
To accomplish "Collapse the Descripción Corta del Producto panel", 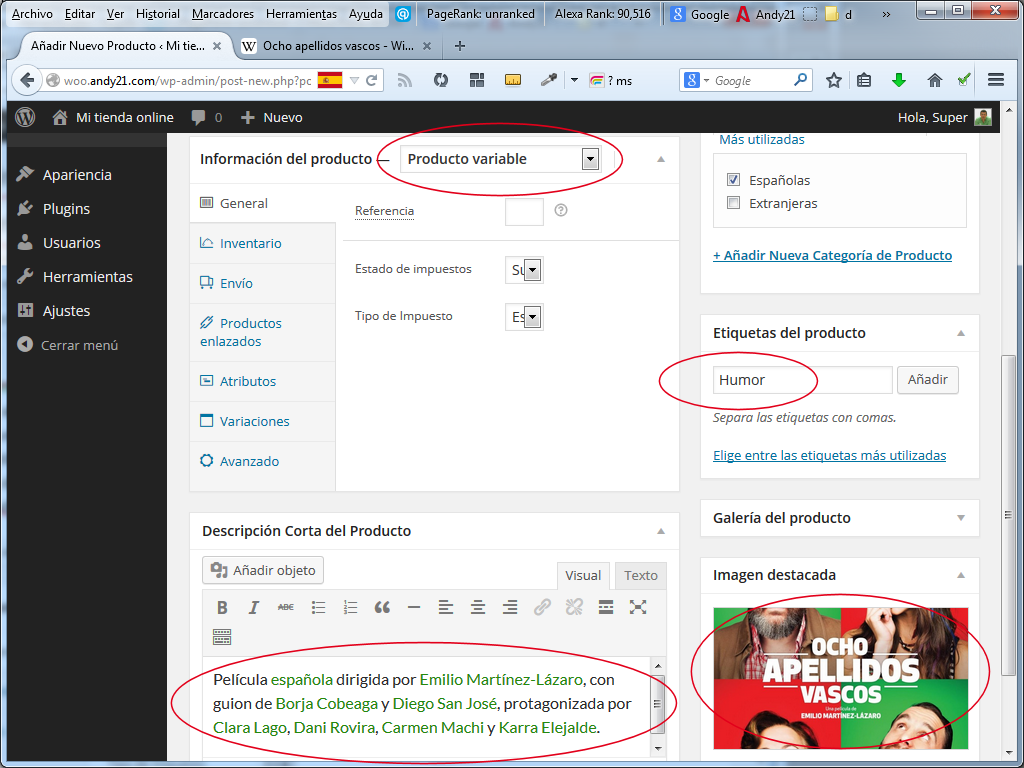I will coord(661,531).
